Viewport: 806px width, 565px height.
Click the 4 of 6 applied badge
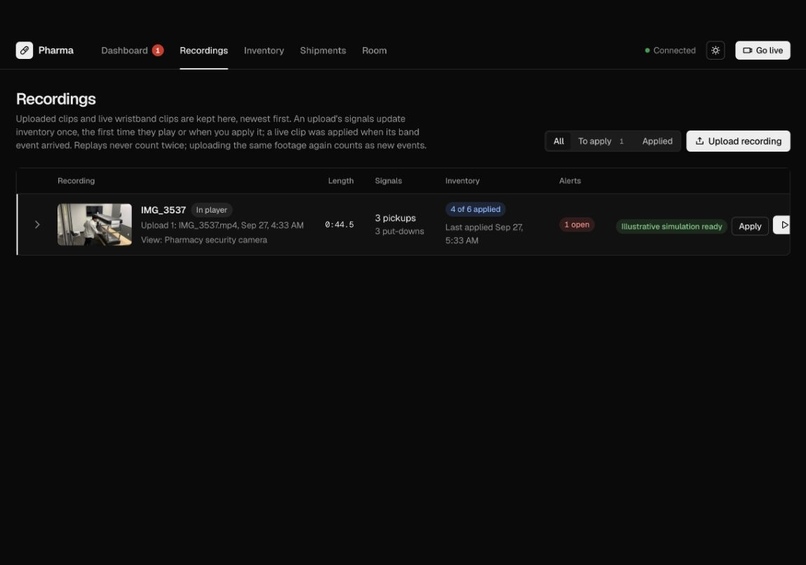pos(475,209)
